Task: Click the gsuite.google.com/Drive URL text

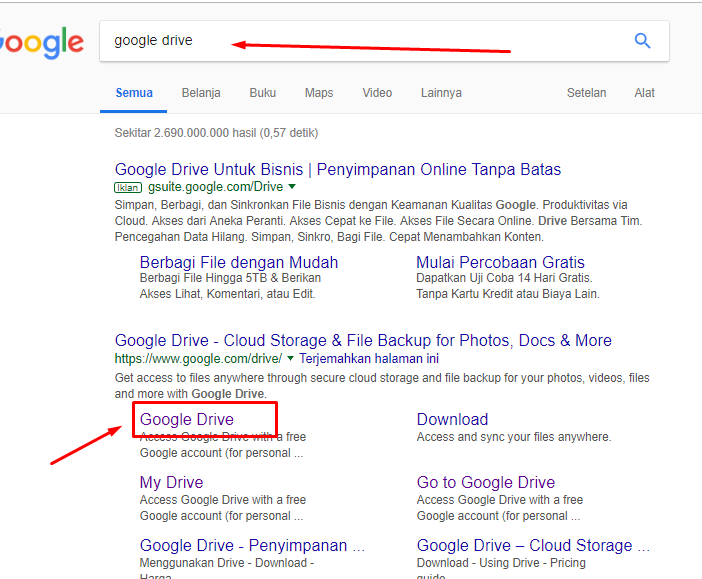Action: 215,187
